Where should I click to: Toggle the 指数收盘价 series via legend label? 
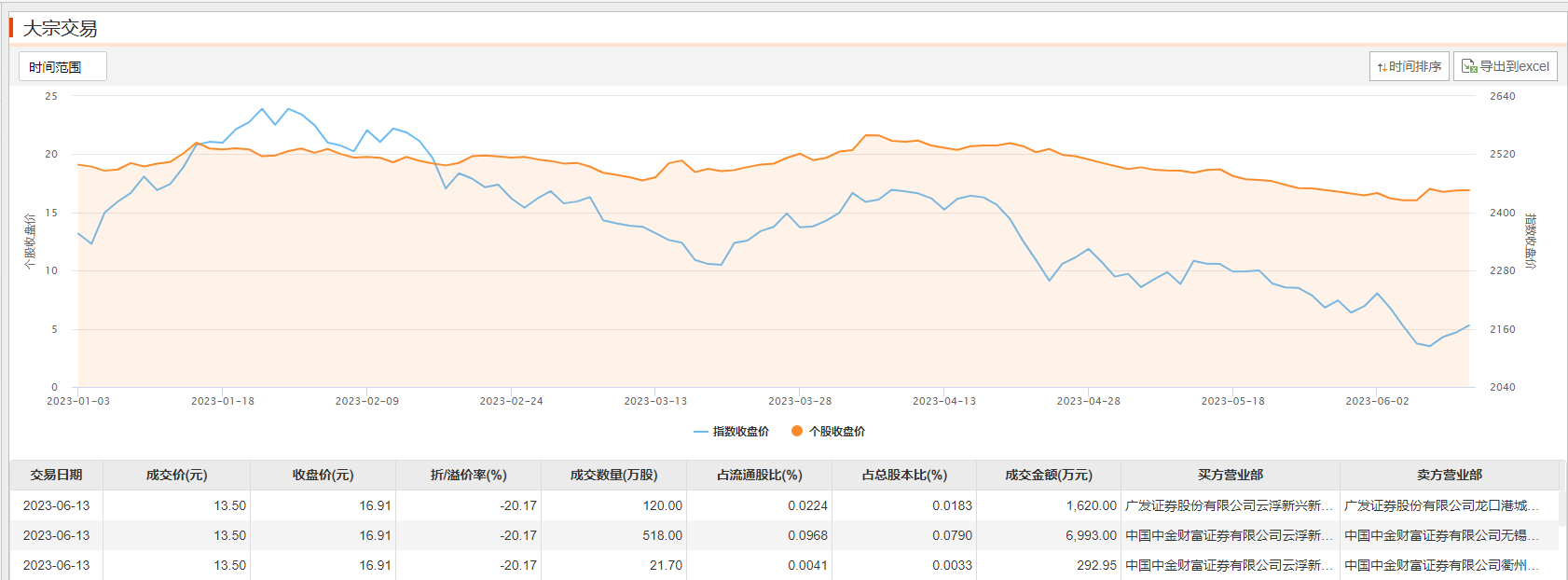point(741,432)
